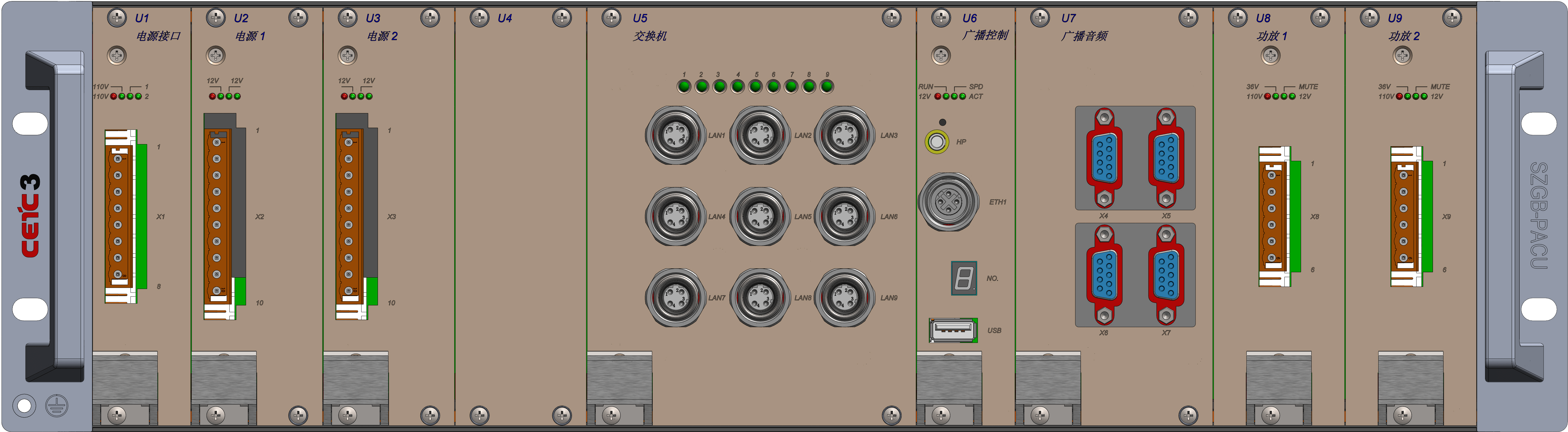Click the red LED on U8 module
The width and height of the screenshot is (1568, 432).
click(x=1267, y=96)
